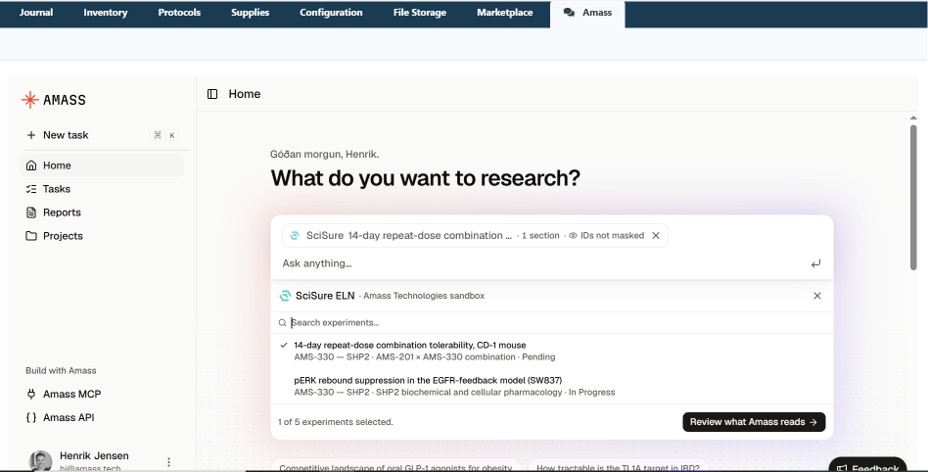Click the scrollbar up arrow
Image resolution: width=928 pixels, height=472 pixels.
tap(913, 118)
